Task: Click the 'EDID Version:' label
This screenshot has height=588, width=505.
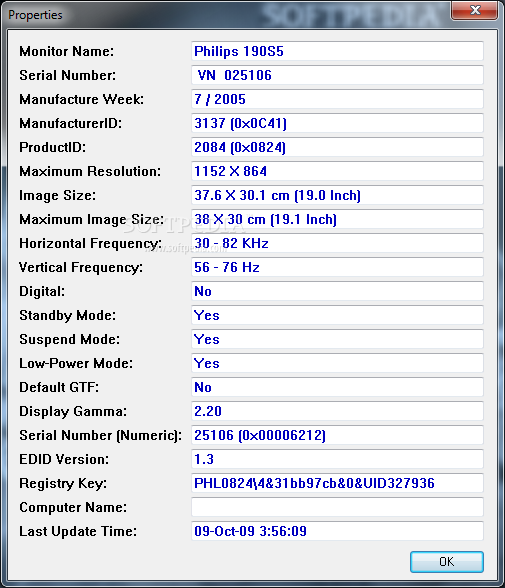Action: (64, 459)
